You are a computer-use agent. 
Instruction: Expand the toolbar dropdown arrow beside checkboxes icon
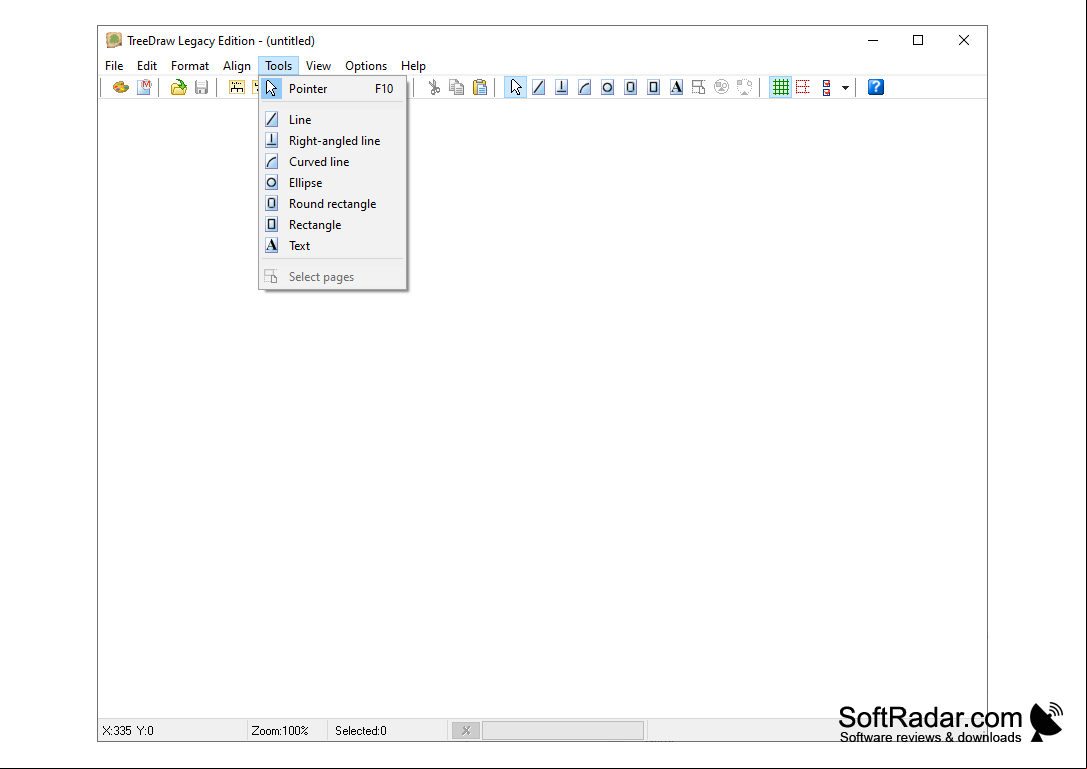845,88
